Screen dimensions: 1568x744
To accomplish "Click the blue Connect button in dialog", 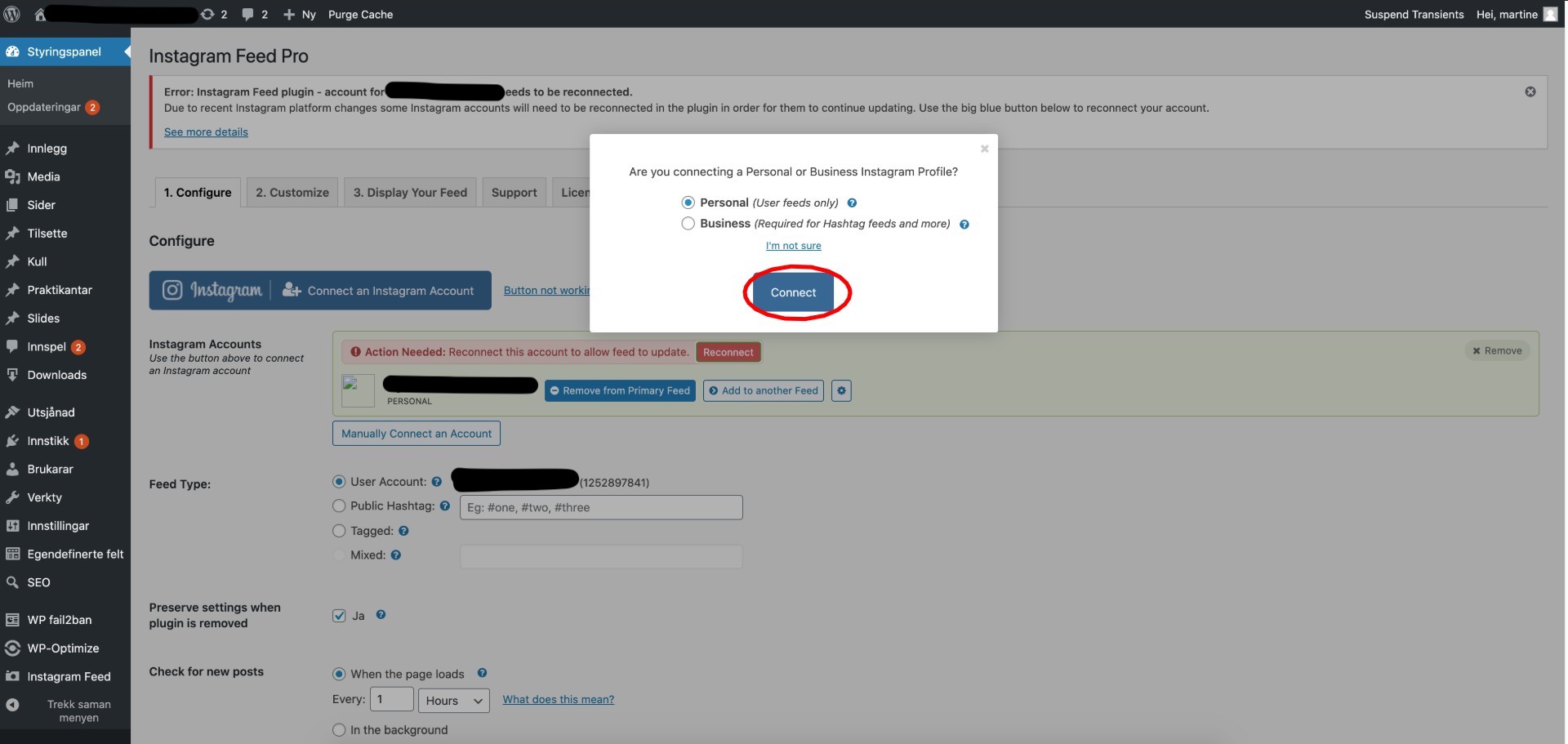I will (x=793, y=292).
